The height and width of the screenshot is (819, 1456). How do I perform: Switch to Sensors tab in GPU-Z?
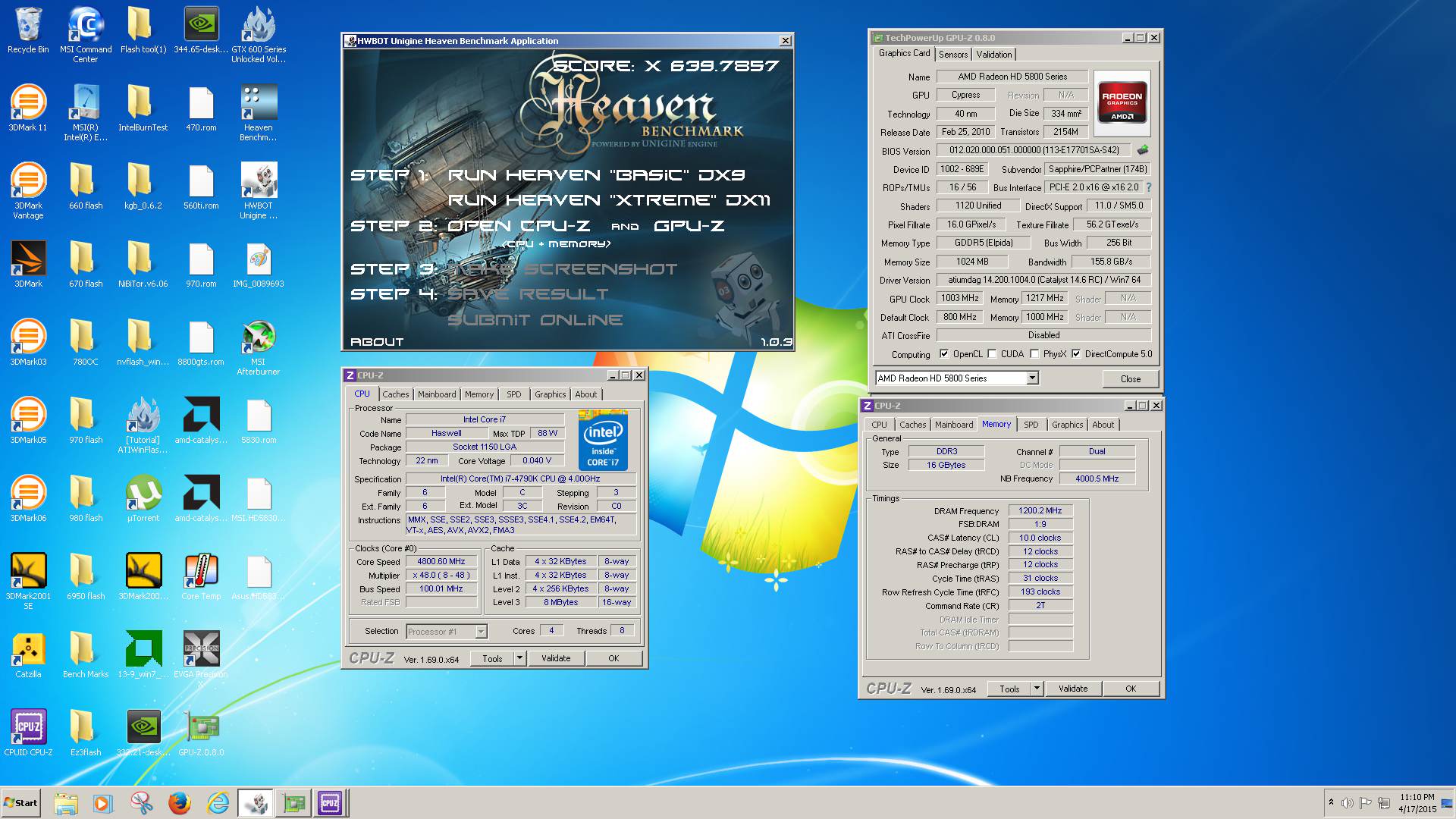point(953,55)
